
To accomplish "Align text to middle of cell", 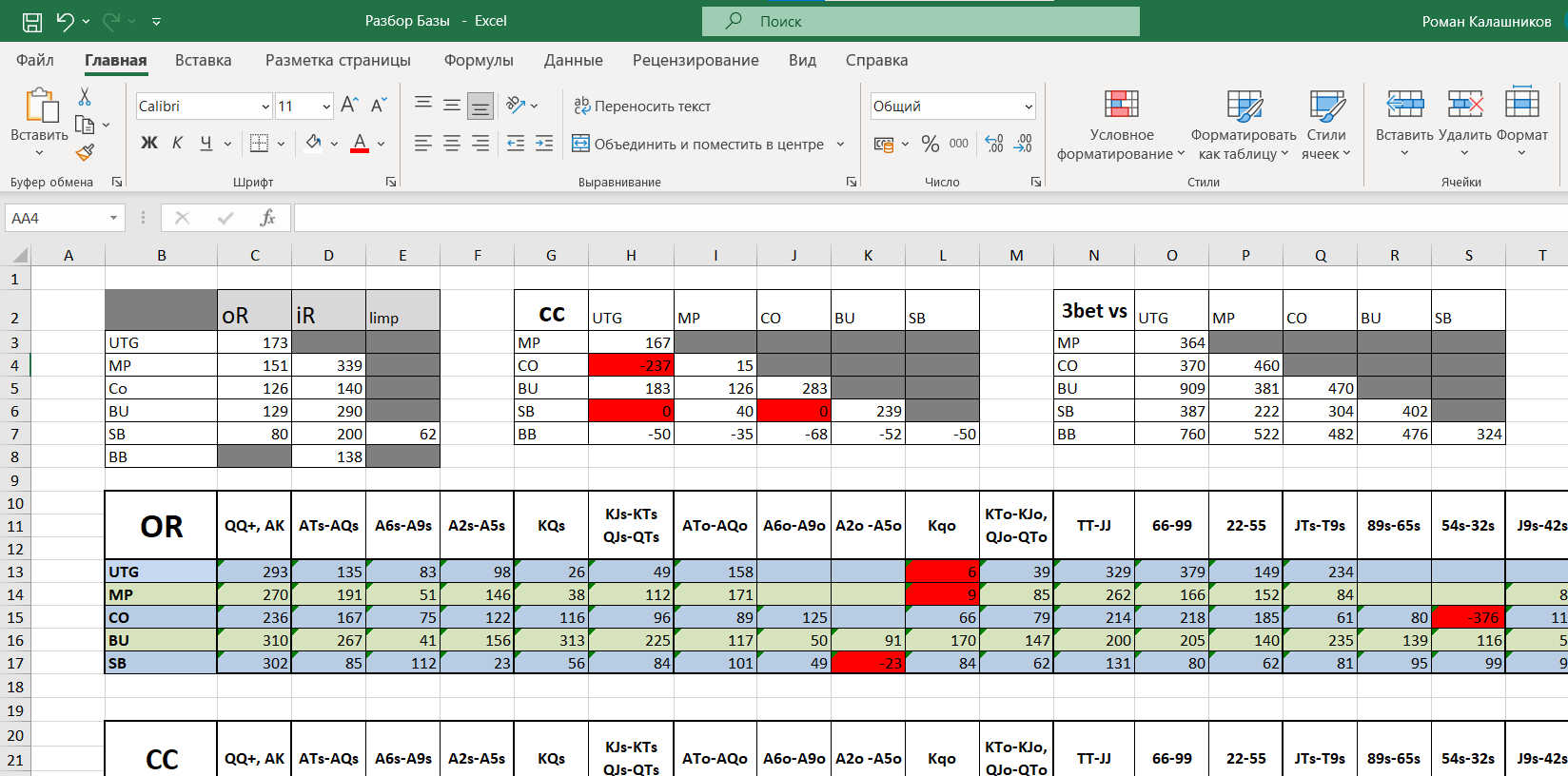I will click(x=452, y=106).
